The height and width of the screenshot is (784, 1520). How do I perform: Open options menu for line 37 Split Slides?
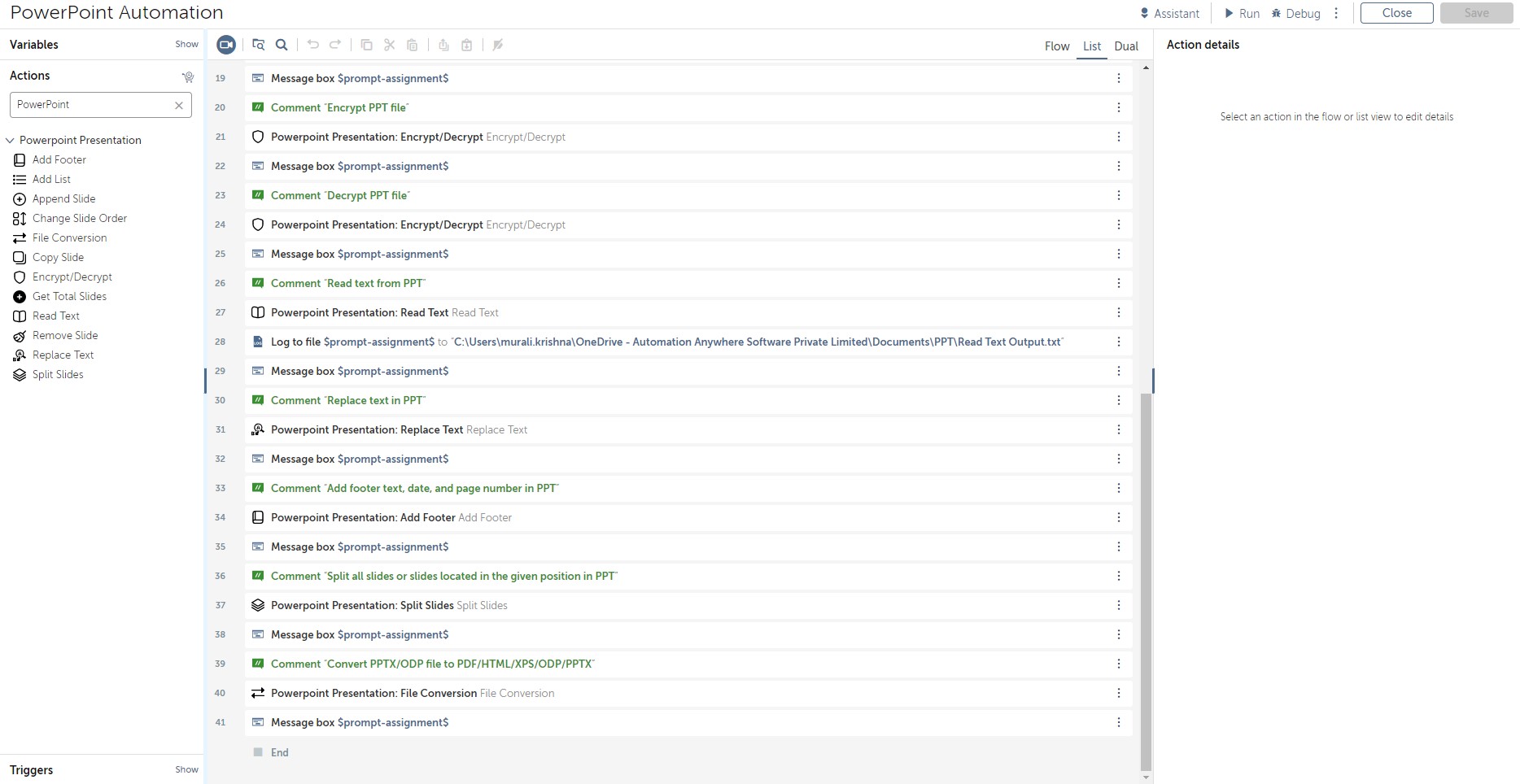(1119, 606)
